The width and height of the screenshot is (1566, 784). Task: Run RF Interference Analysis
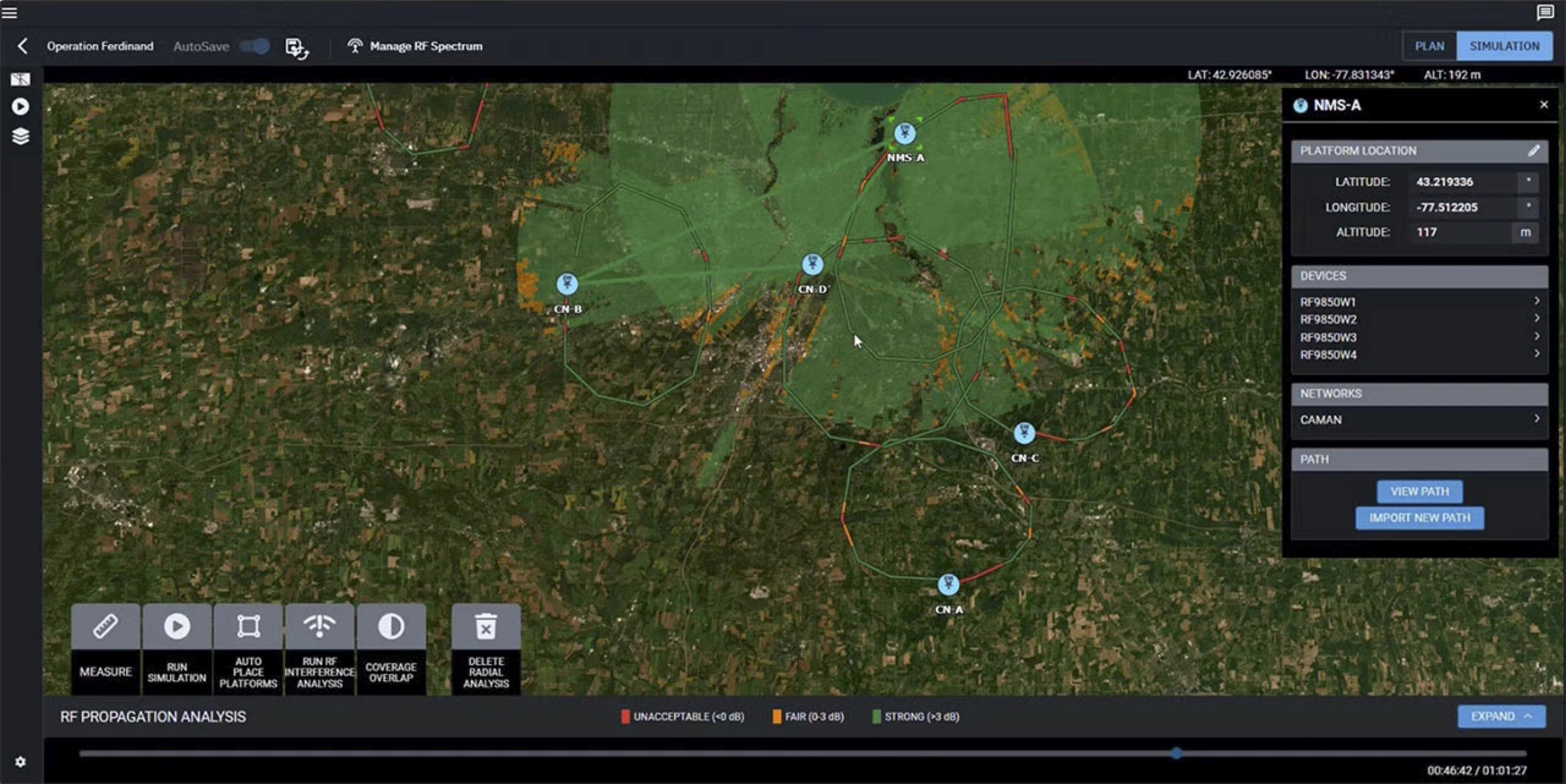[x=319, y=626]
